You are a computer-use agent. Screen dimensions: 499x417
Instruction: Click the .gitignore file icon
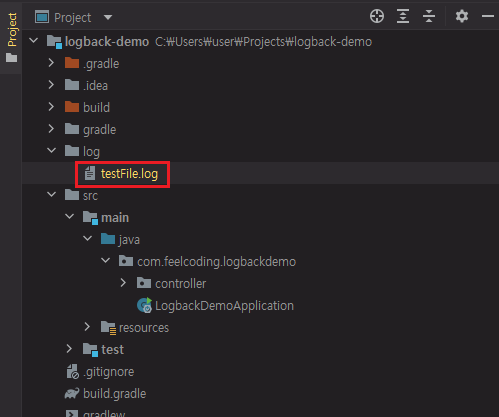(72, 371)
